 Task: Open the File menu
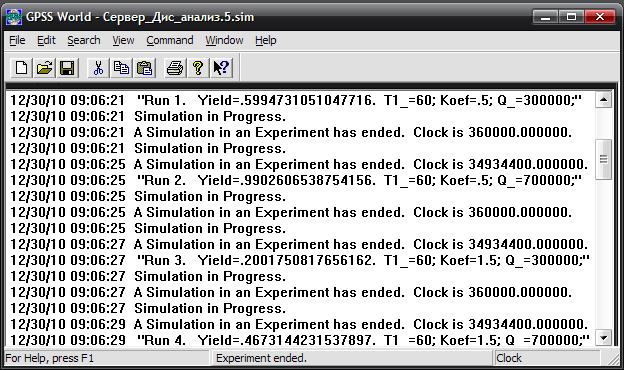click(x=17, y=40)
